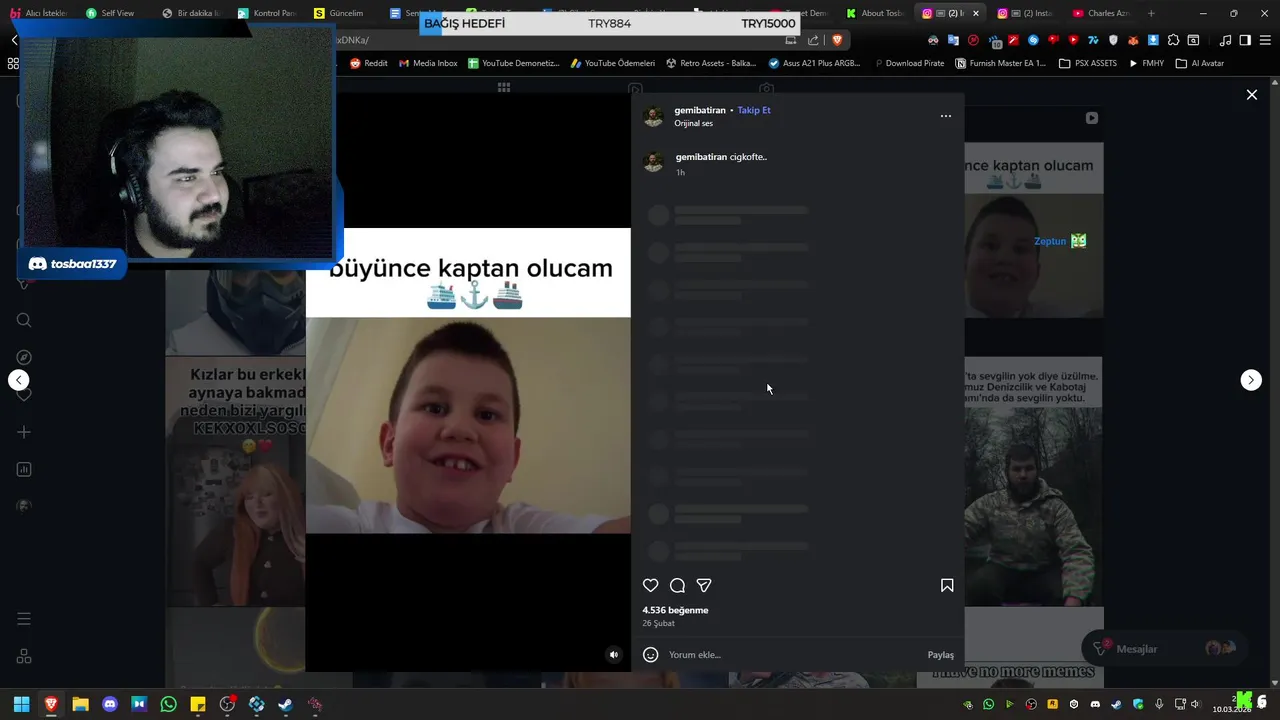Viewport: 1280px width, 720px height.
Task: Click the Yorum ekle comment field
Action: [x=790, y=655]
